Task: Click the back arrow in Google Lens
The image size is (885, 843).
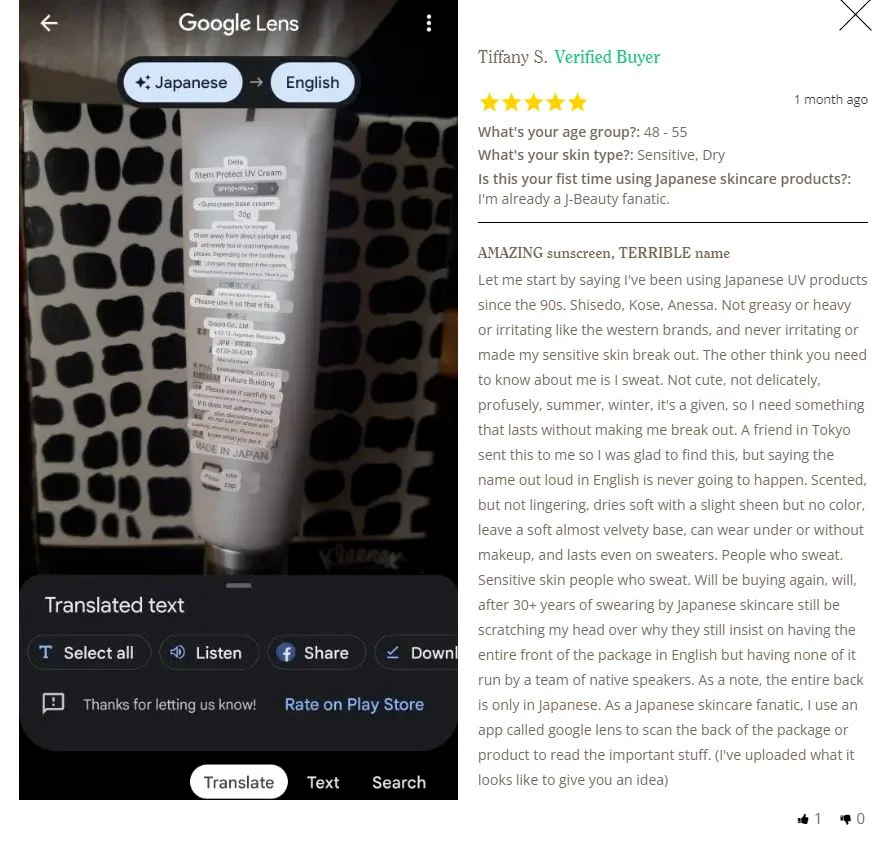Action: coord(49,23)
